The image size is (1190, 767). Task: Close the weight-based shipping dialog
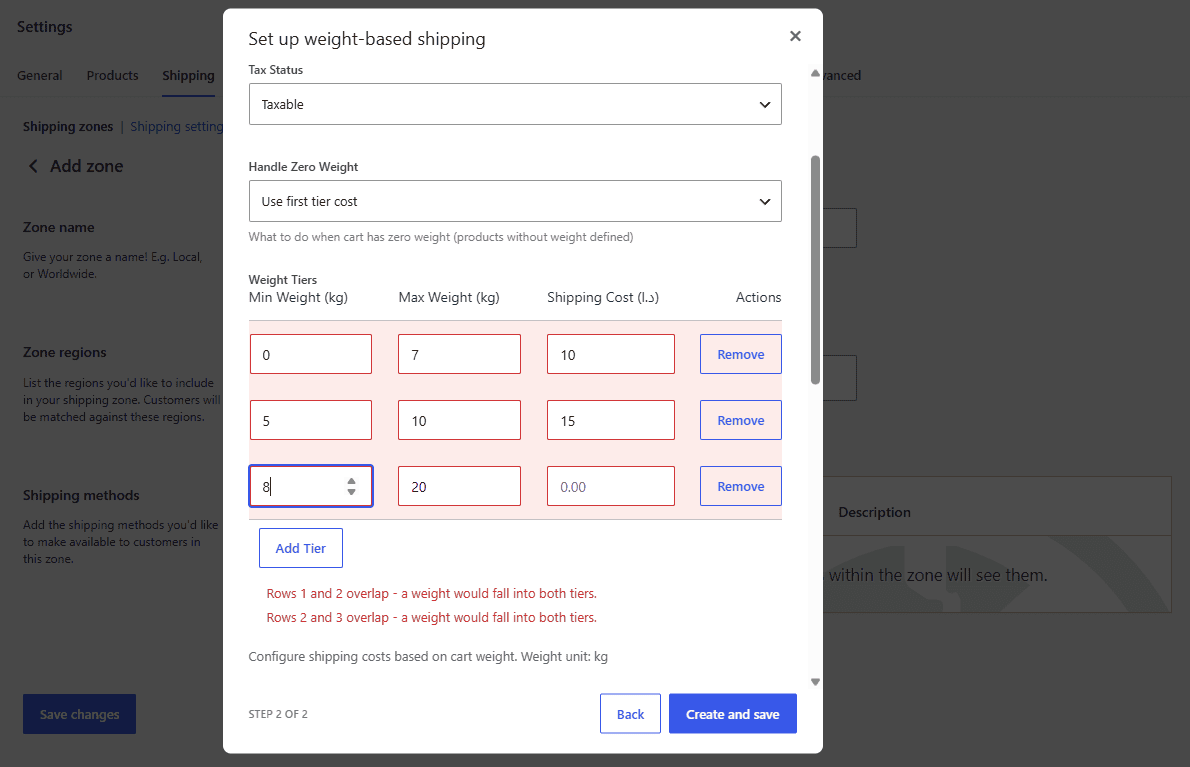(x=795, y=36)
